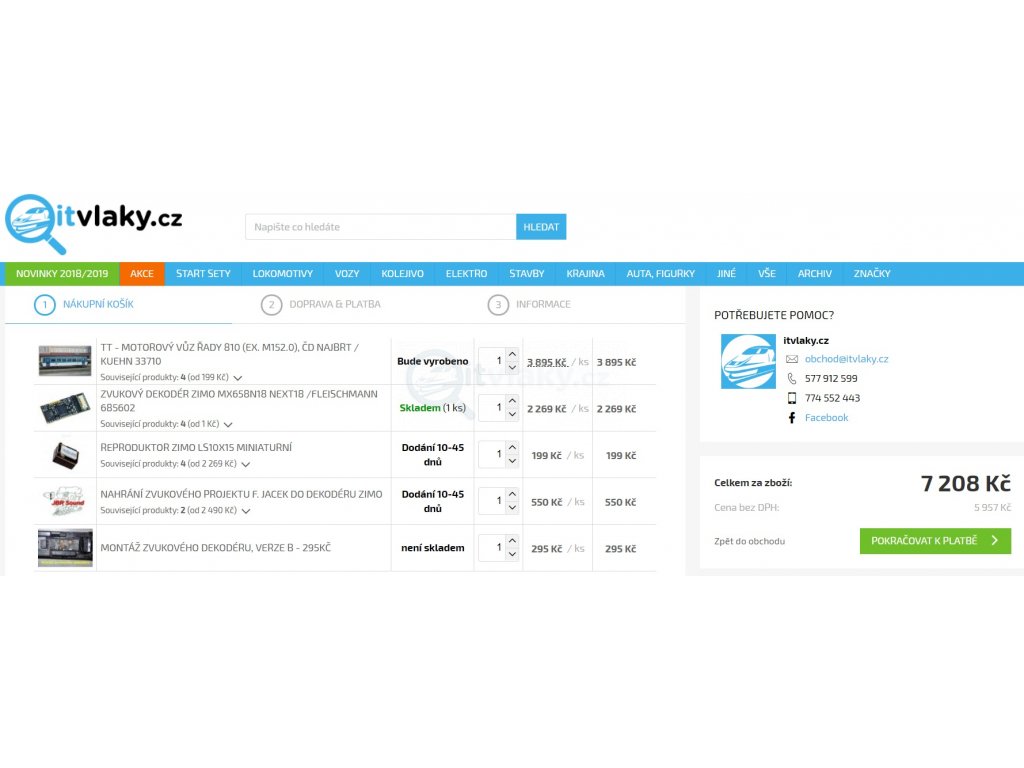The height and width of the screenshot is (768, 1024).
Task: Open the Reproduktor Zimo LS10X15 thumbnail
Action: pyautogui.click(x=65, y=455)
